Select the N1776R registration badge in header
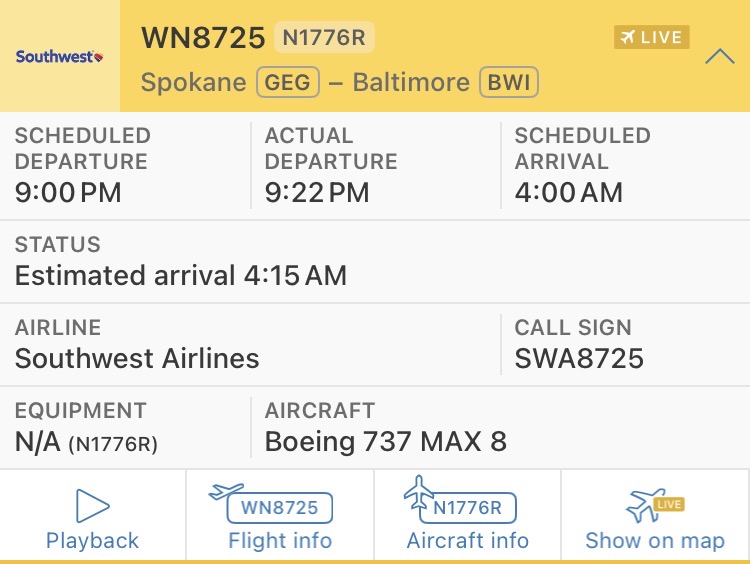 point(324,38)
